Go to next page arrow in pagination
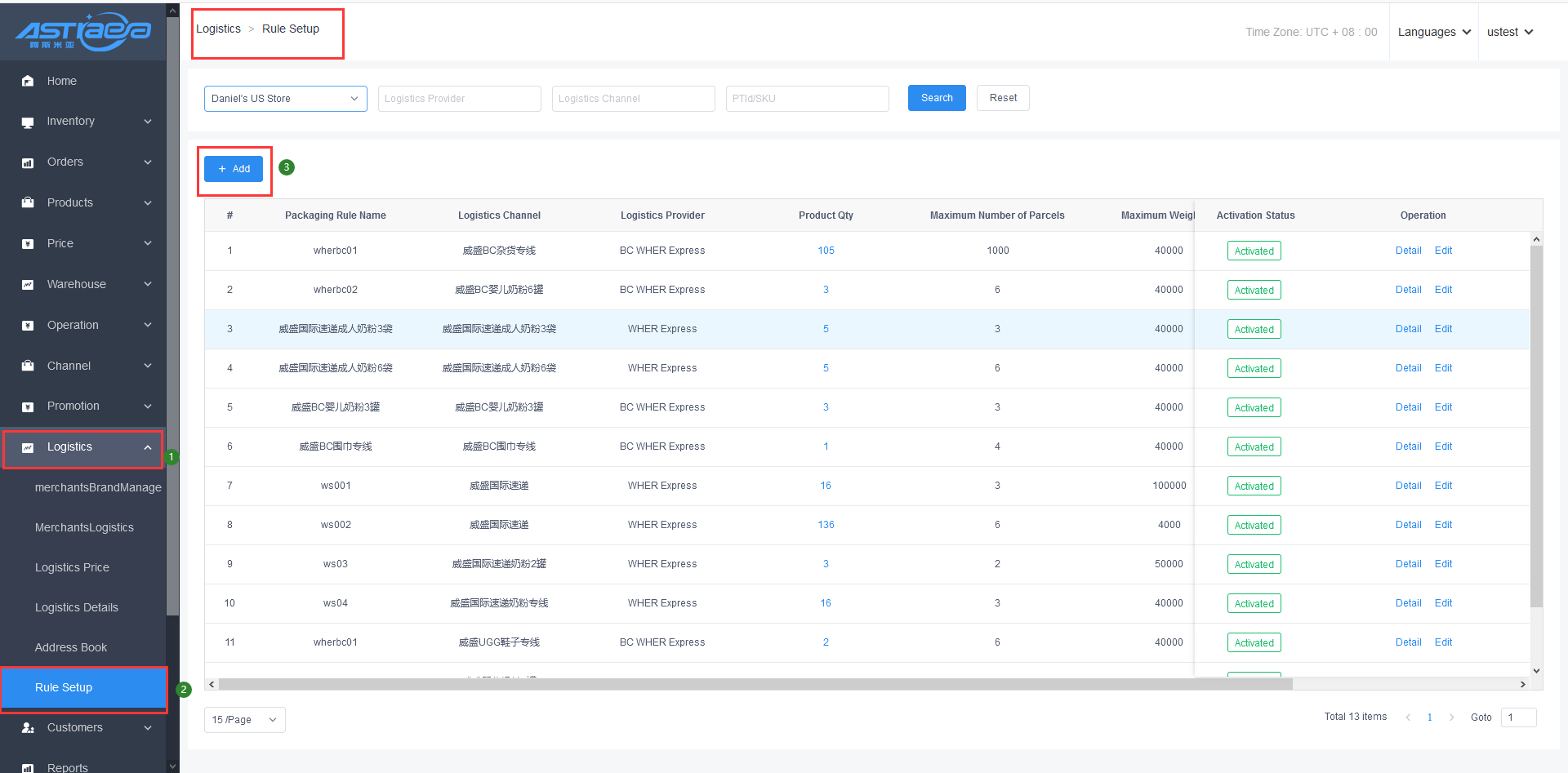Image resolution: width=1568 pixels, height=773 pixels. (1451, 717)
